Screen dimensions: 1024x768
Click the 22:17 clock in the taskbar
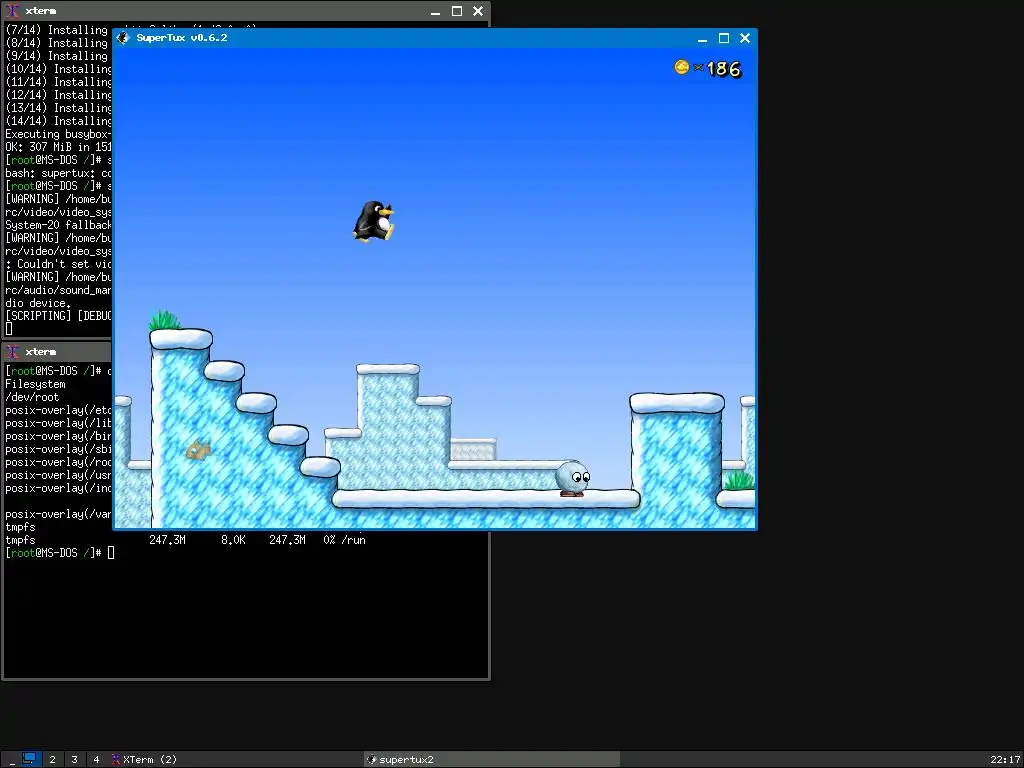pos(1004,760)
